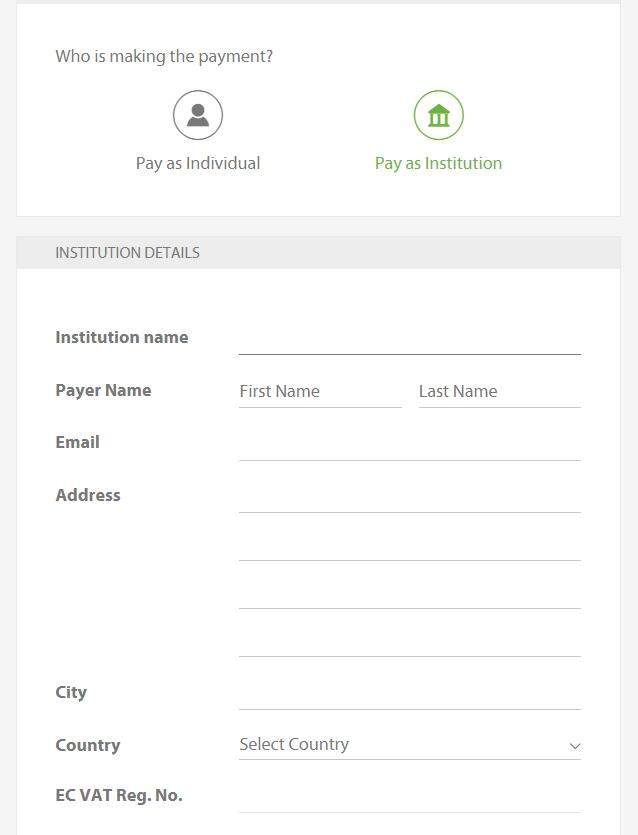
Task: Click the first Address line field
Action: 409,496
